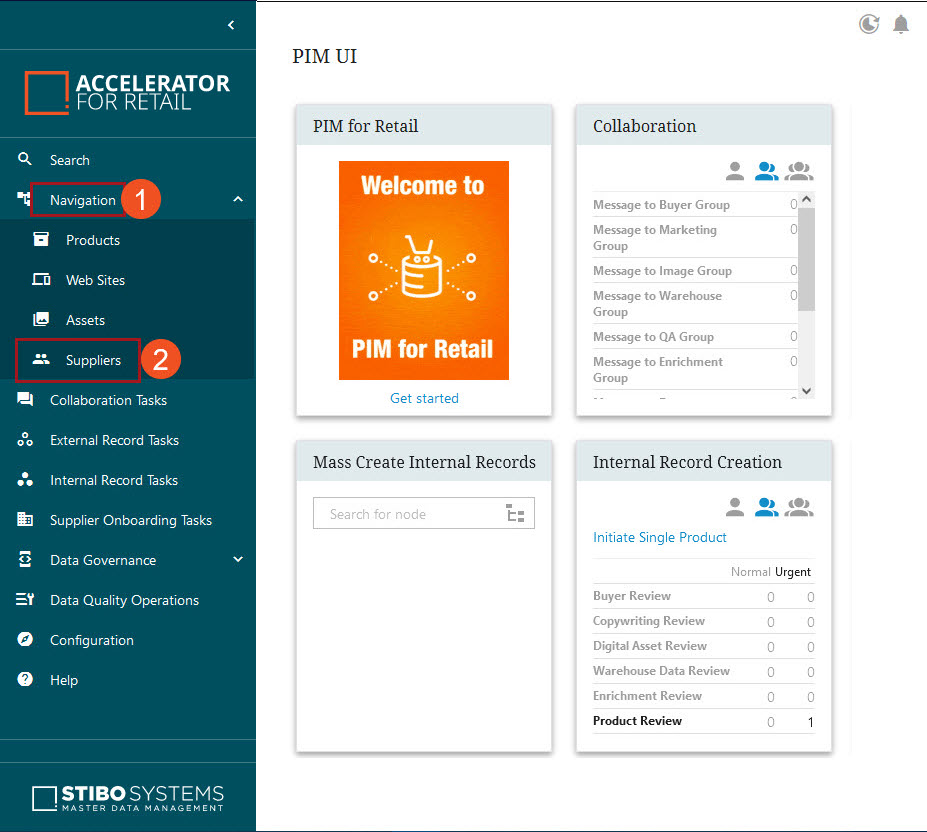Image resolution: width=927 pixels, height=832 pixels.
Task: Open Copywriting Review workflow state
Action: (x=704, y=621)
